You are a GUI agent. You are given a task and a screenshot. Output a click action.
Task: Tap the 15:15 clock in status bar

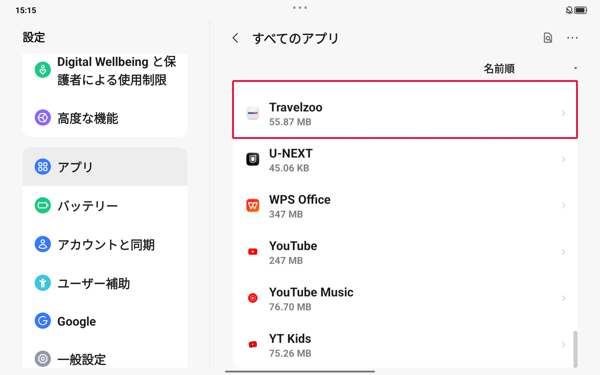click(x=26, y=10)
